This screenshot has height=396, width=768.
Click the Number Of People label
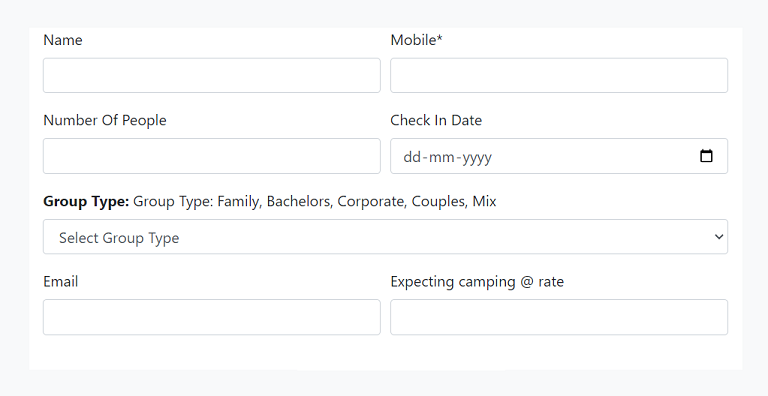pyautogui.click(x=105, y=120)
